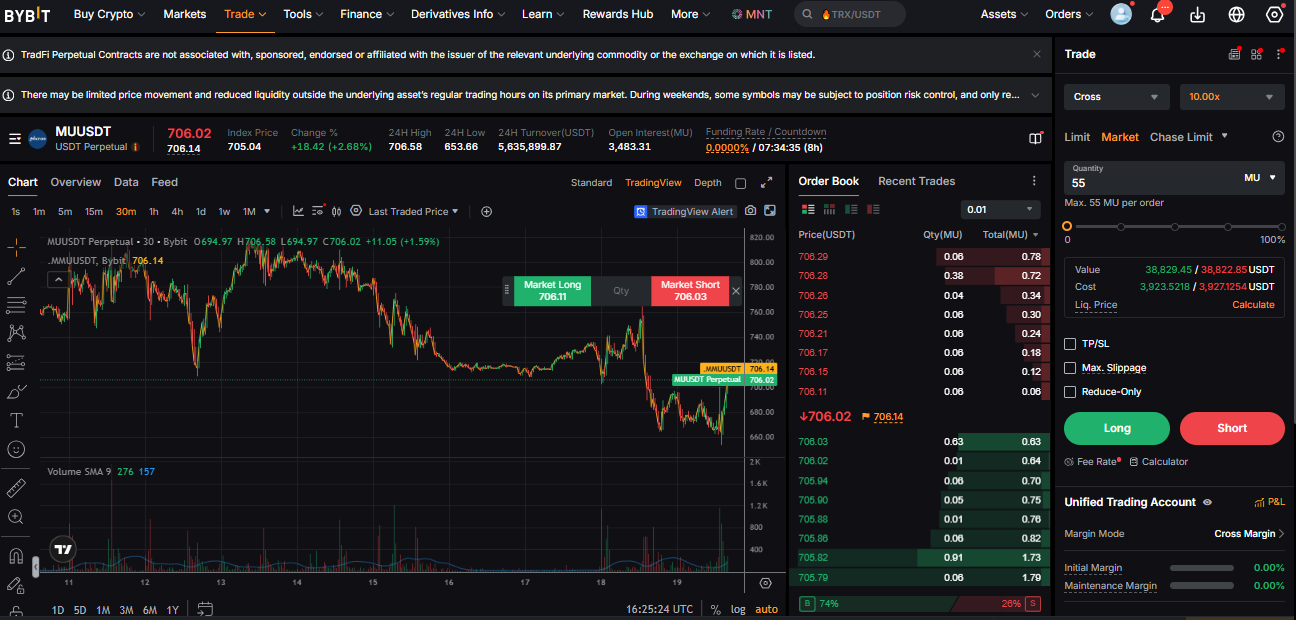Click the red Short button

pyautogui.click(x=1232, y=428)
